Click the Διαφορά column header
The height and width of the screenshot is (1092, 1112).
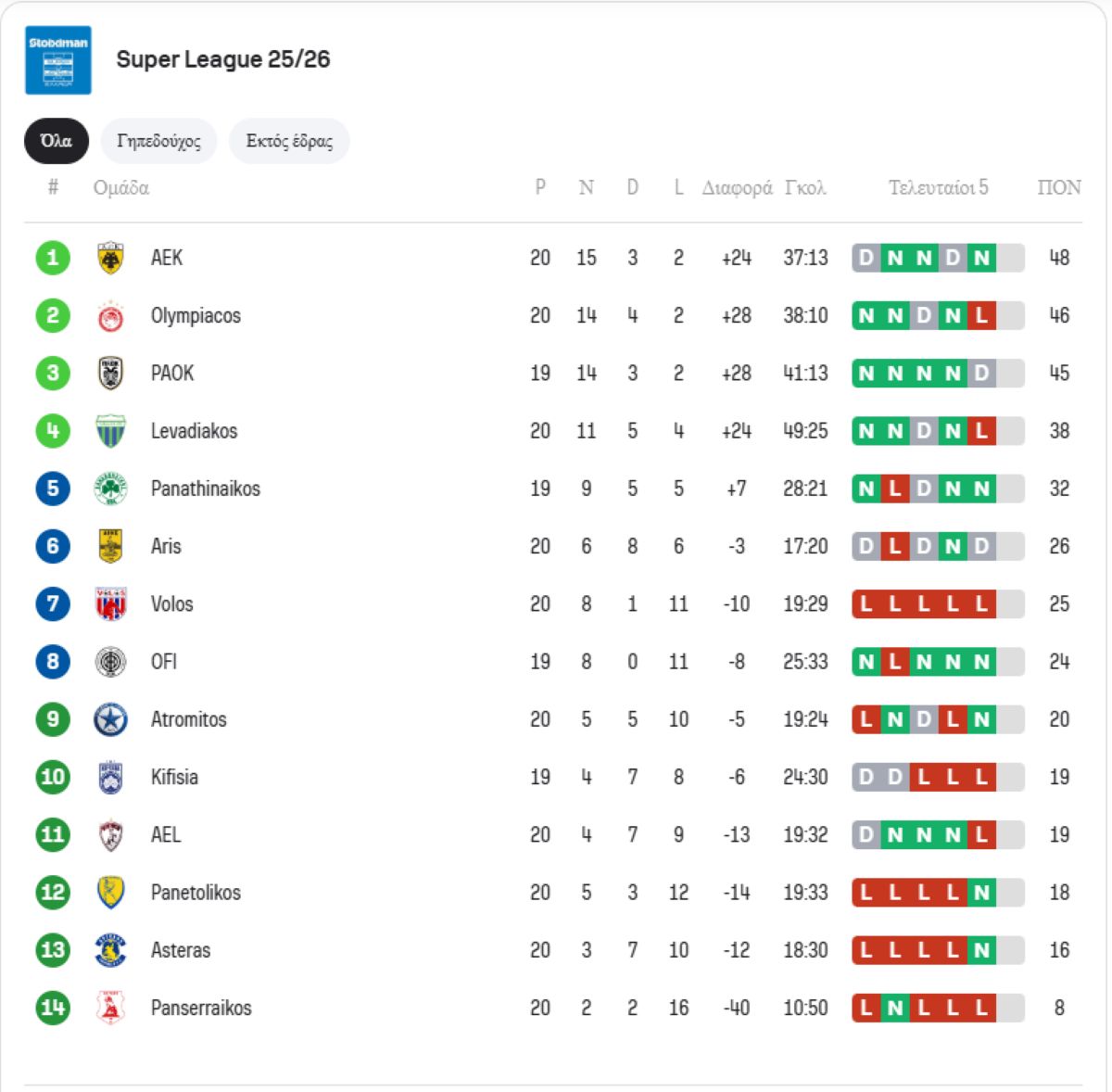(x=737, y=188)
